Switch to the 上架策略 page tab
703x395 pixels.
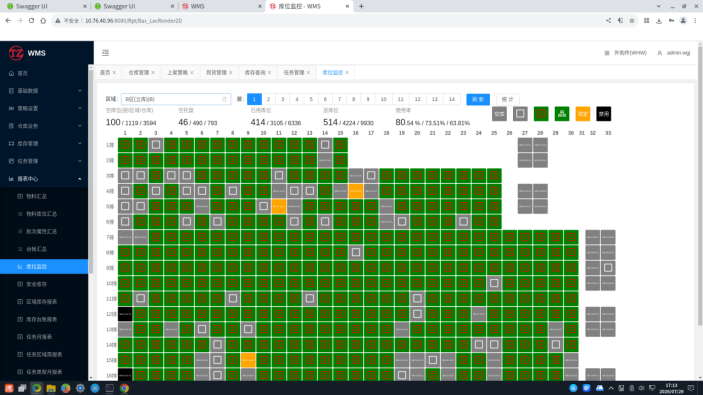click(178, 73)
